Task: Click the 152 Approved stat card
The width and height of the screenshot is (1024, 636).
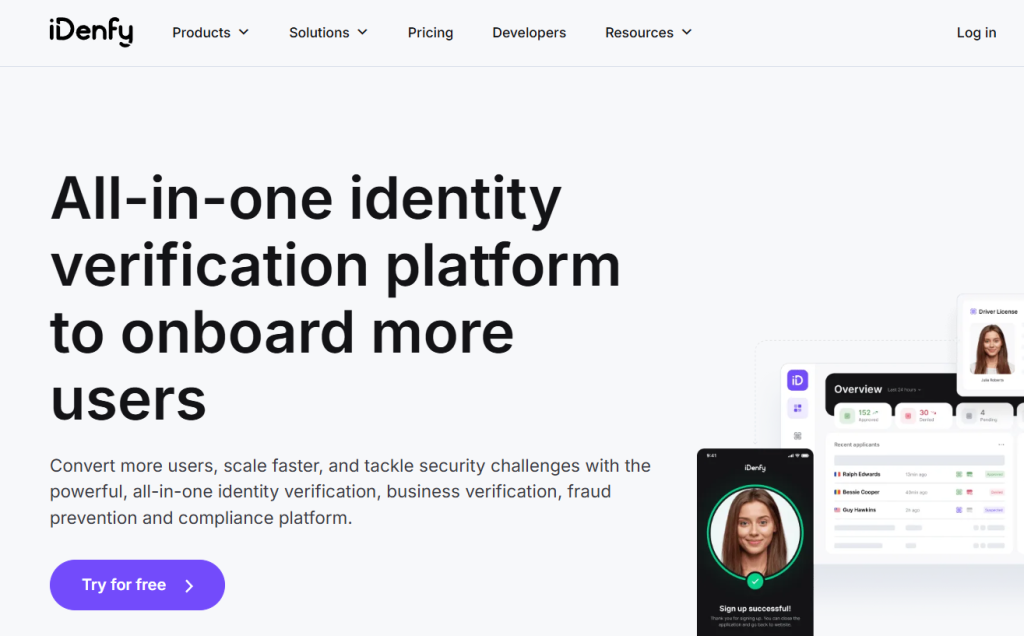Action: (x=863, y=415)
